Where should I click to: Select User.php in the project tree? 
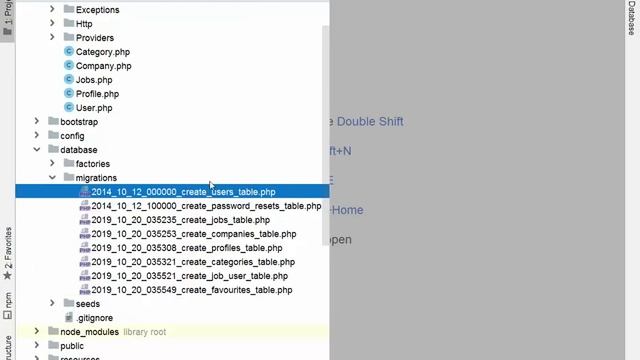pos(94,108)
